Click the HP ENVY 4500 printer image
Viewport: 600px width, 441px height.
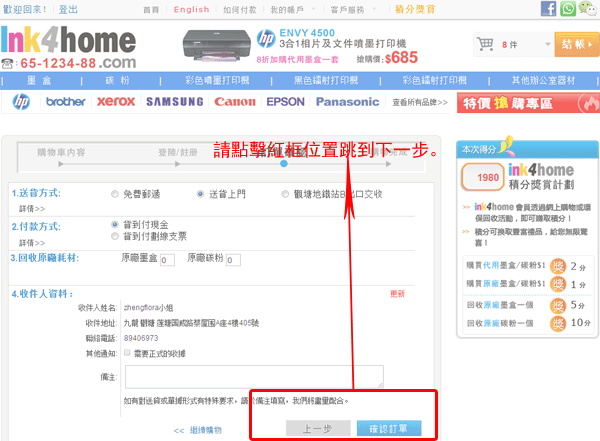[x=217, y=45]
